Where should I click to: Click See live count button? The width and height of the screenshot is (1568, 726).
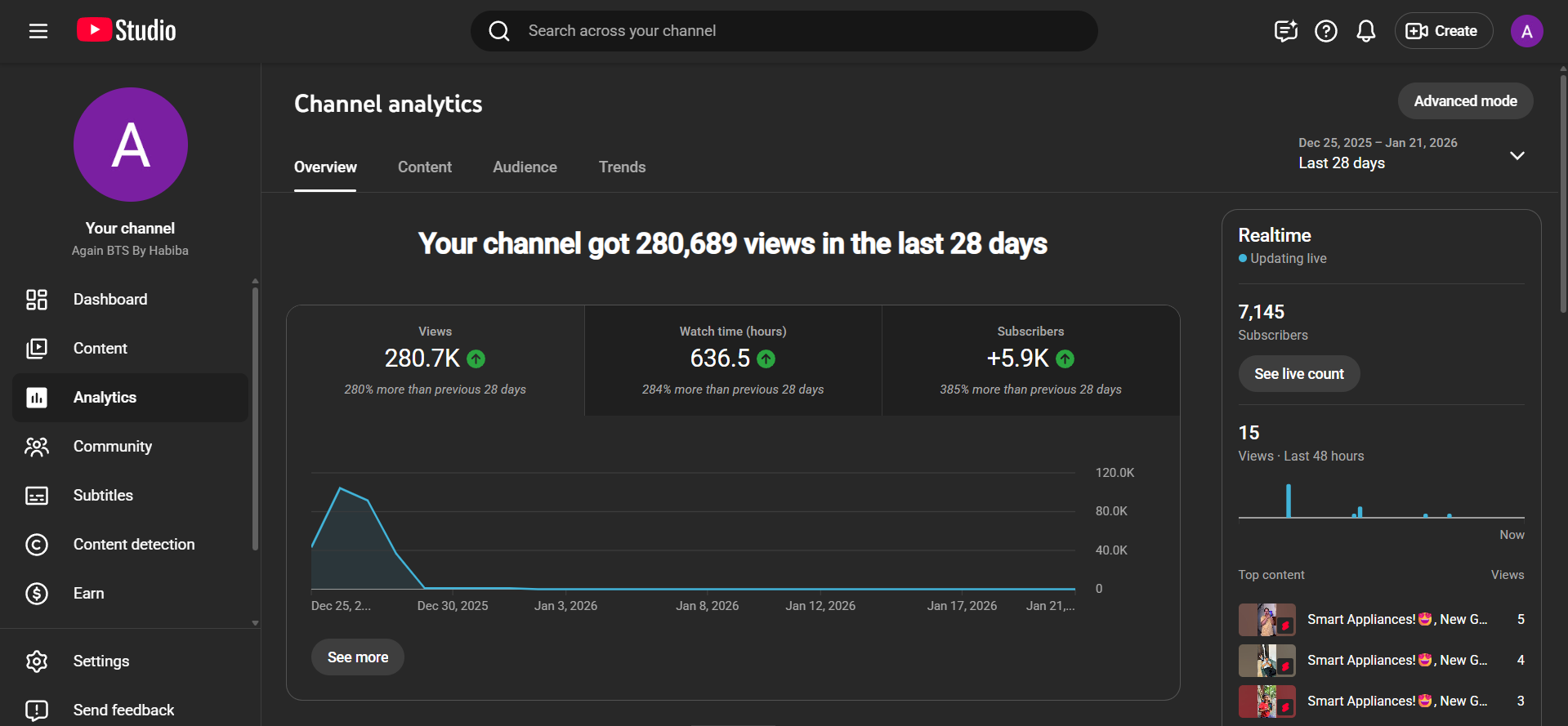point(1298,374)
